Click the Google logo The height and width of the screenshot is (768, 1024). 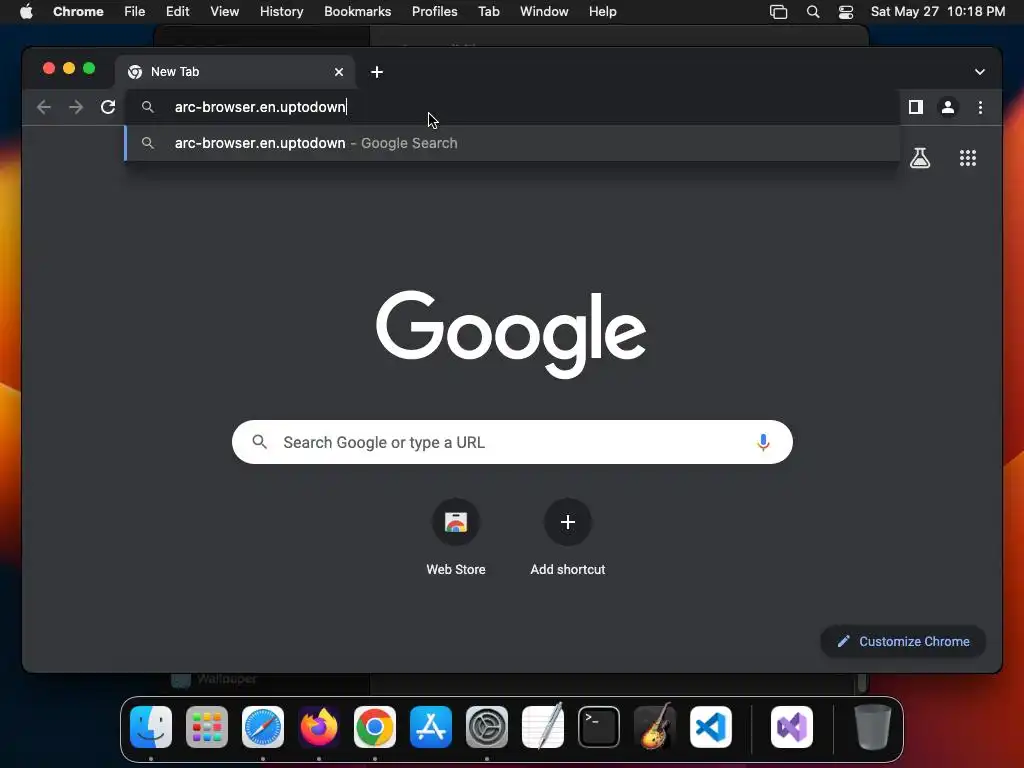511,333
